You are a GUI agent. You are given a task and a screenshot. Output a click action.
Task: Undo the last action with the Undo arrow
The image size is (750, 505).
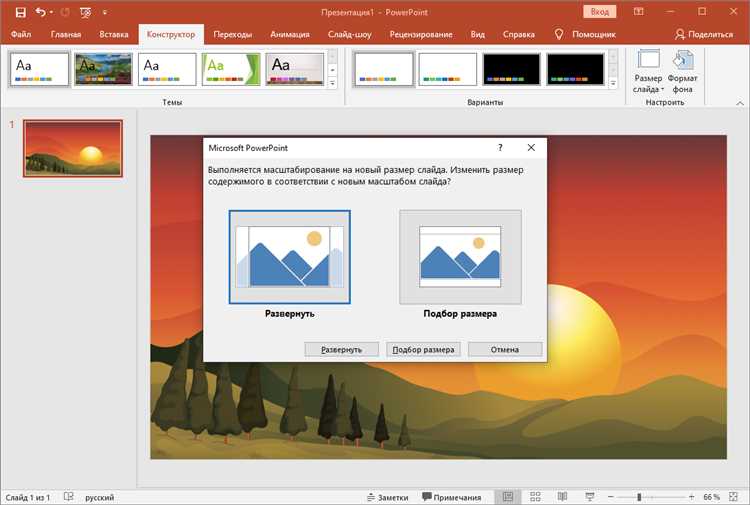click(40, 12)
